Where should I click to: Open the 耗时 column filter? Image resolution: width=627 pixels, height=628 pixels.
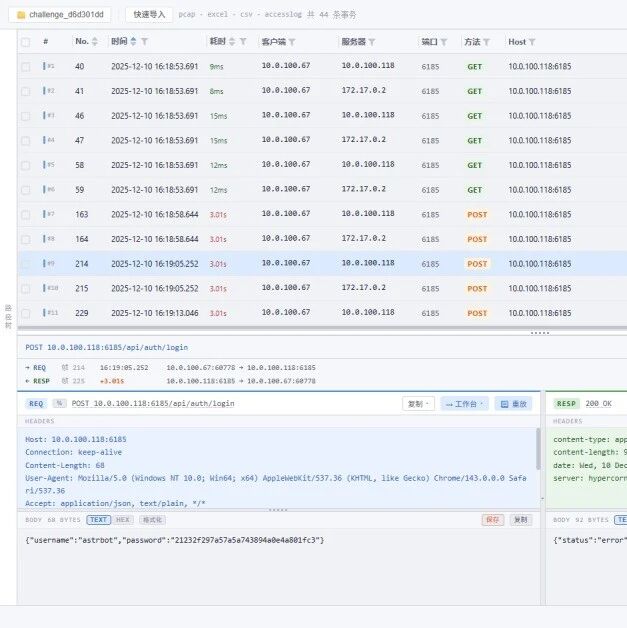click(x=243, y=41)
